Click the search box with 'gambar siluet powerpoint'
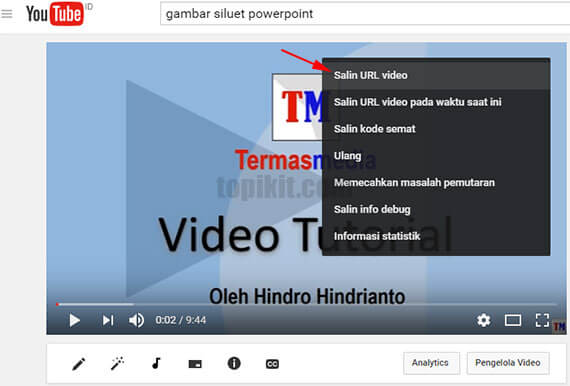This screenshot has height=386, width=570. [x=365, y=14]
